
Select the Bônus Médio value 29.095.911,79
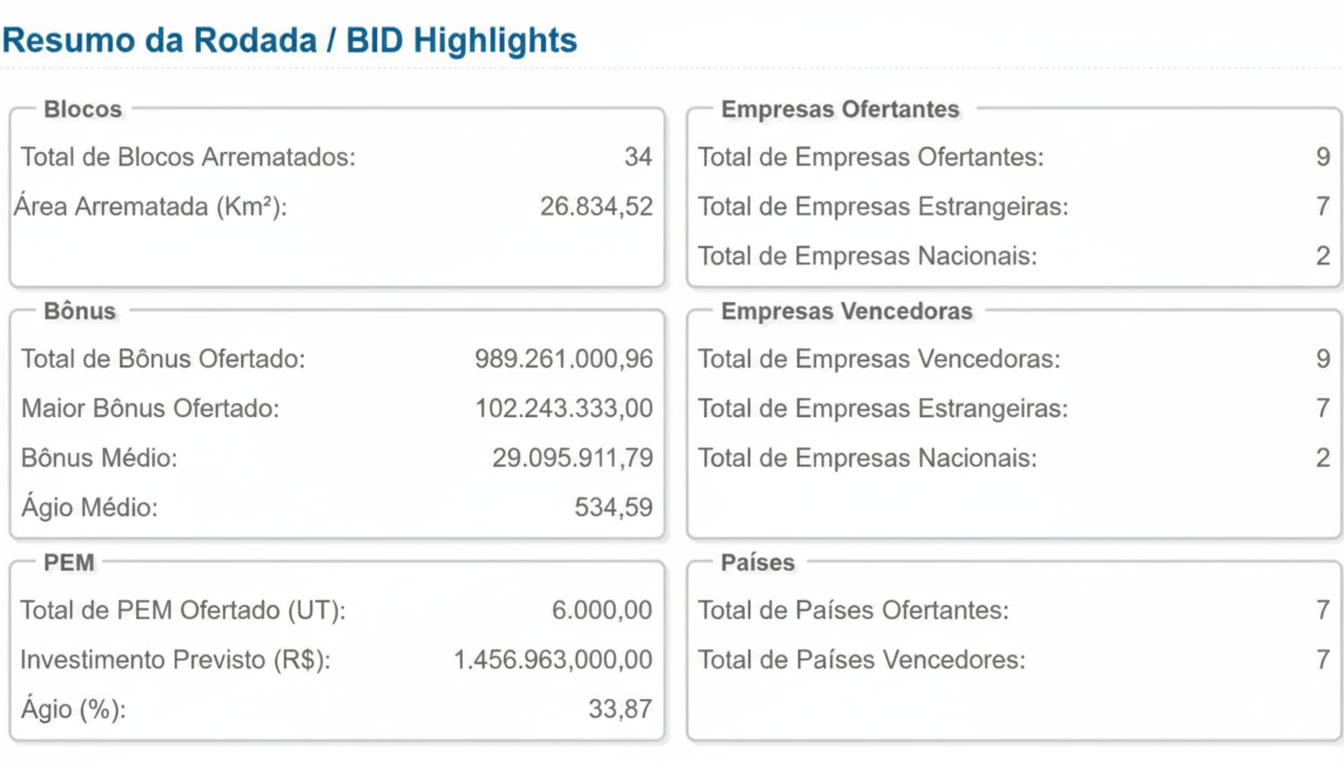point(572,459)
